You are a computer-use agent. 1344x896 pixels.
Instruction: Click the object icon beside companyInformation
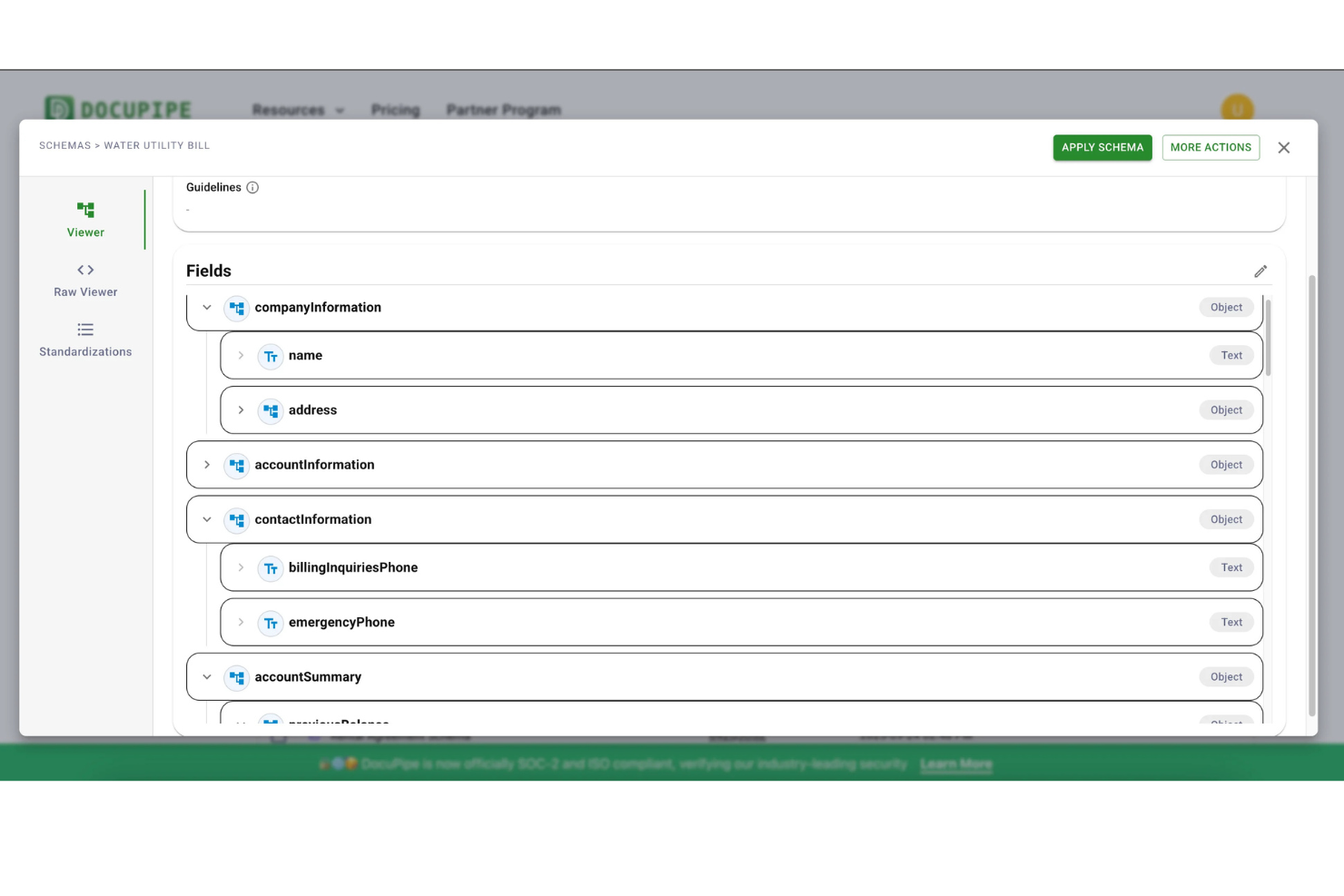pos(236,308)
